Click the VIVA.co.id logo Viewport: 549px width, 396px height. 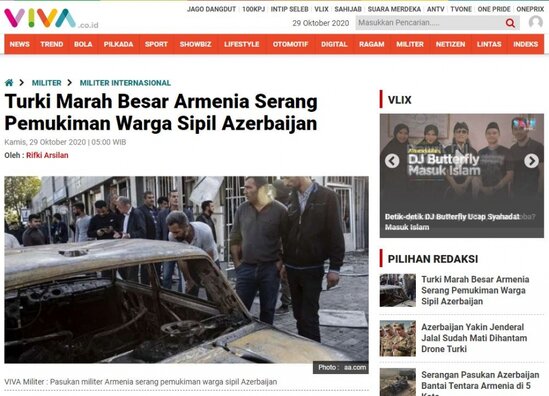click(51, 19)
